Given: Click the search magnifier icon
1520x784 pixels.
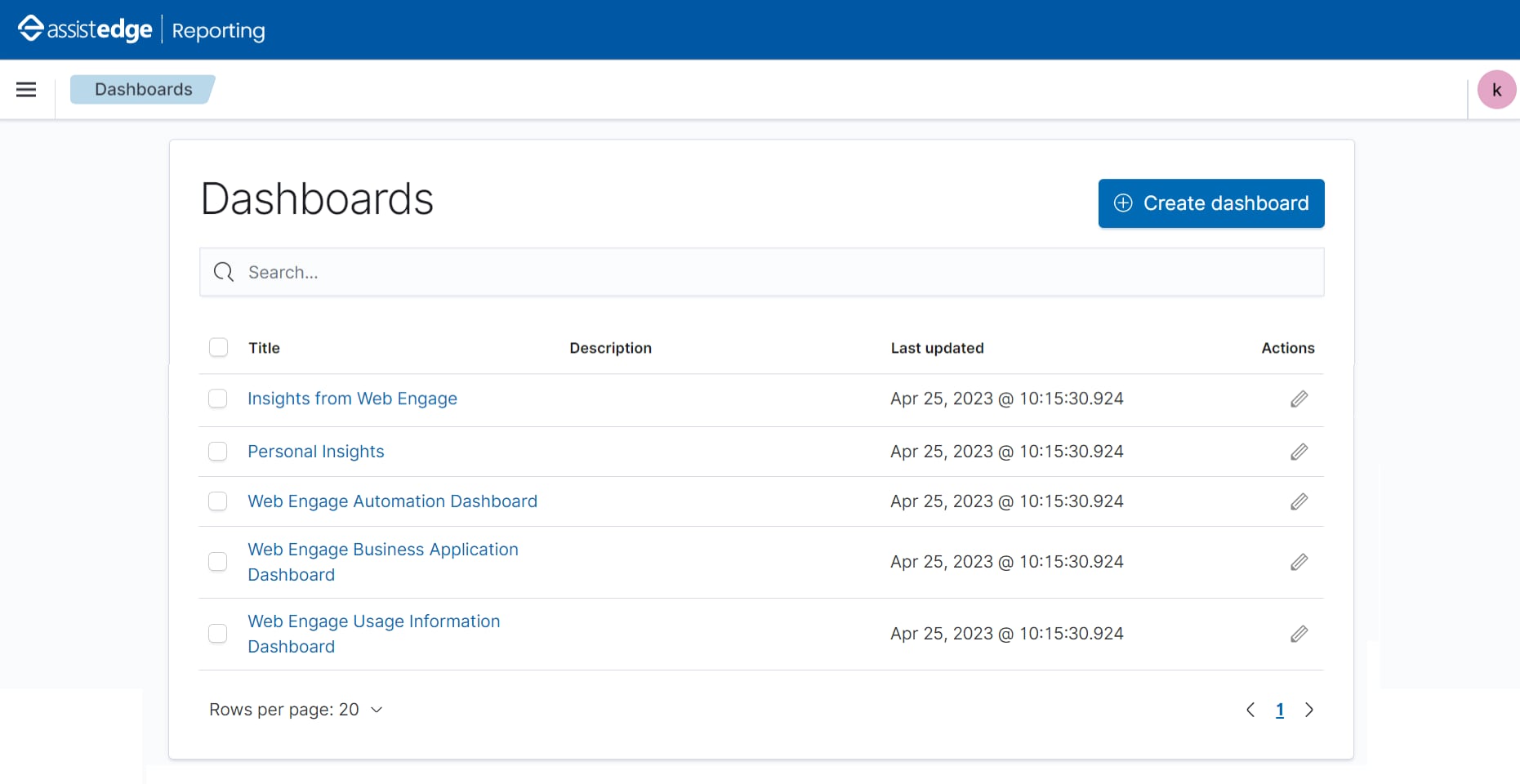Looking at the screenshot, I should pos(223,272).
